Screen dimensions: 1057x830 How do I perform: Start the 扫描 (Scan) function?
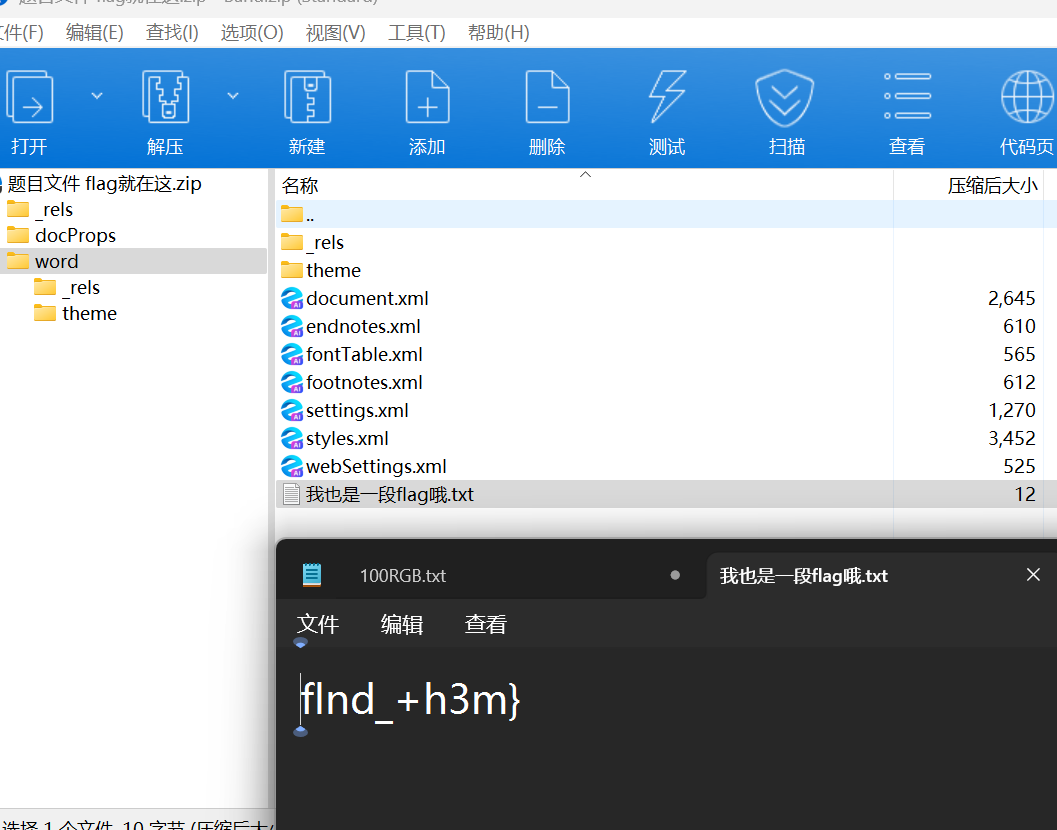[786, 96]
